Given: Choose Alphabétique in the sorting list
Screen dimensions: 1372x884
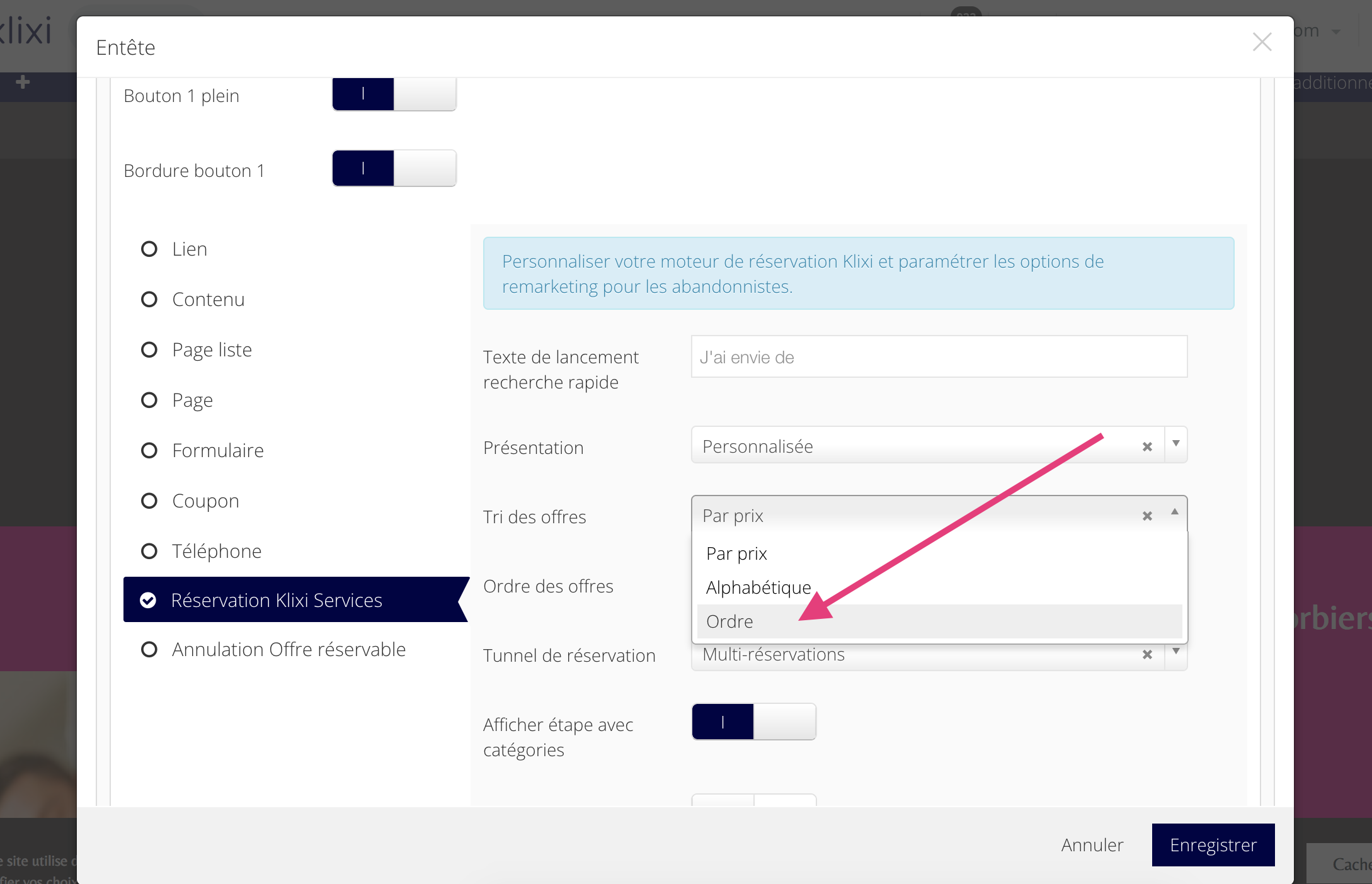Looking at the screenshot, I should point(758,587).
